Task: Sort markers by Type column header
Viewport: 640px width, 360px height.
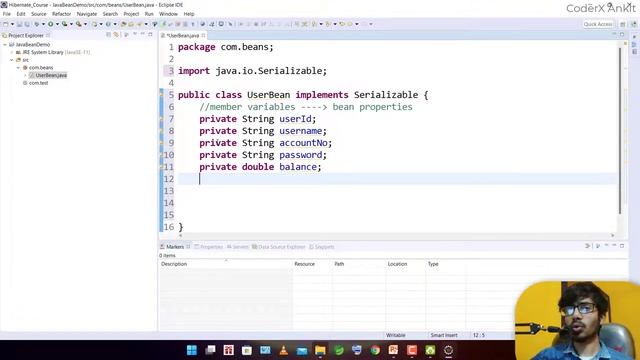Action: point(445,264)
